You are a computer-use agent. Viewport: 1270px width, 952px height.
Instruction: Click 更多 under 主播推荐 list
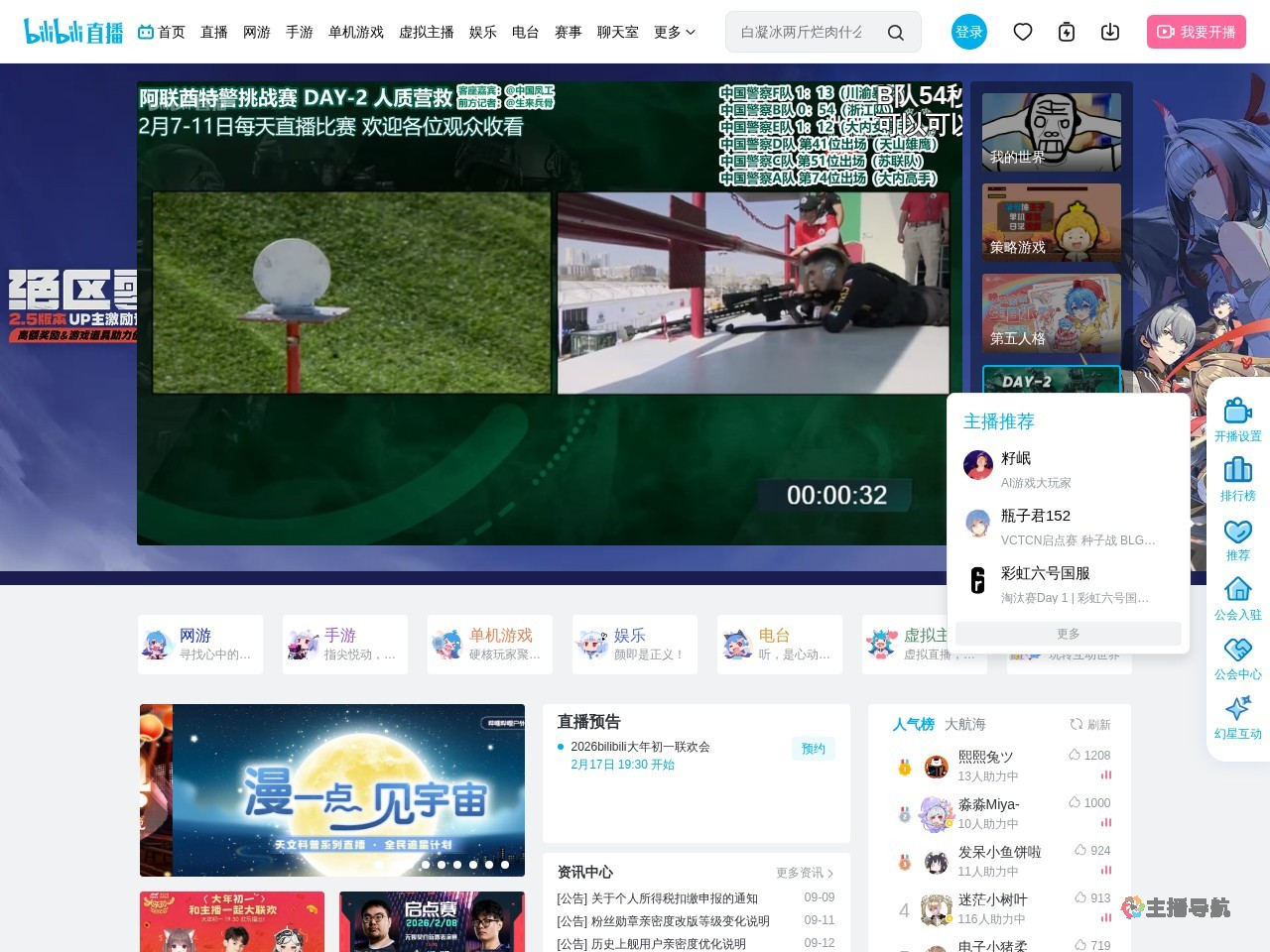pyautogui.click(x=1068, y=633)
